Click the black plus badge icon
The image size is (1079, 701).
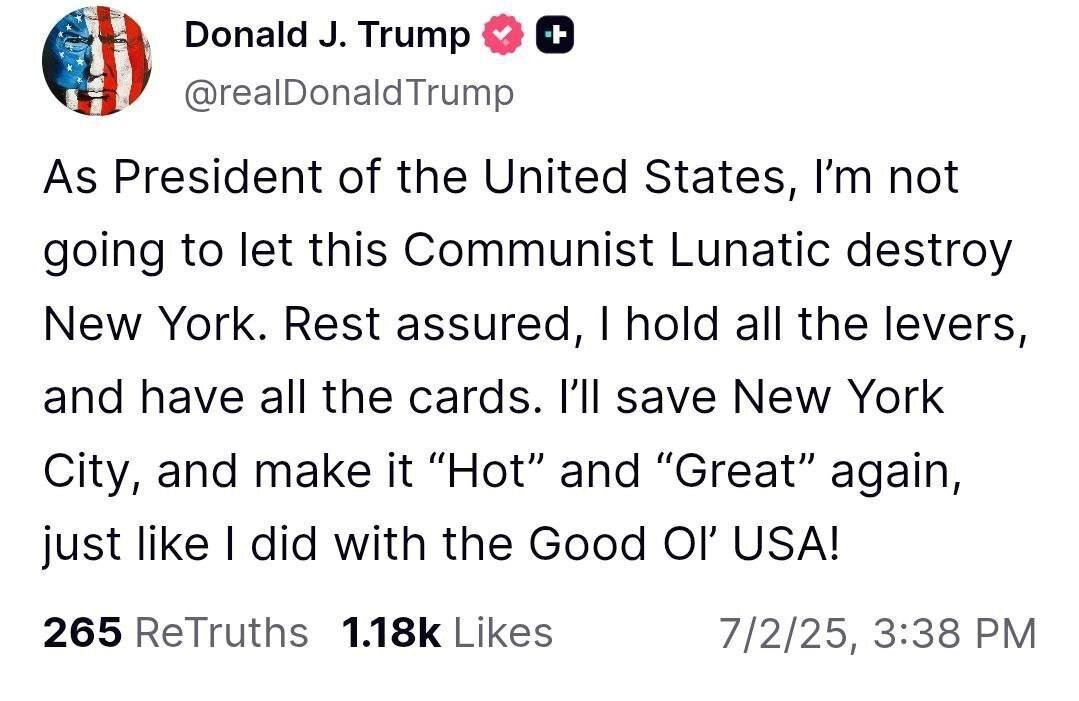(x=556, y=36)
